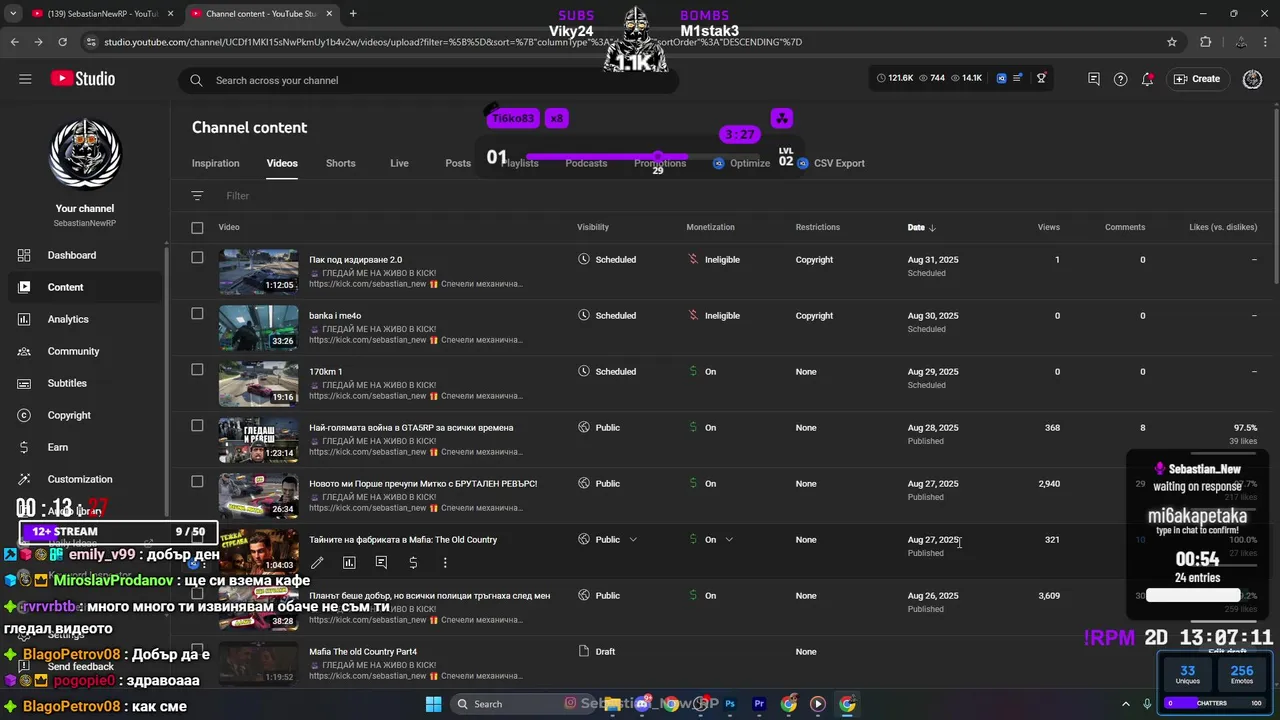Click the search magnifier icon
This screenshot has height=720, width=1280.
click(196, 80)
